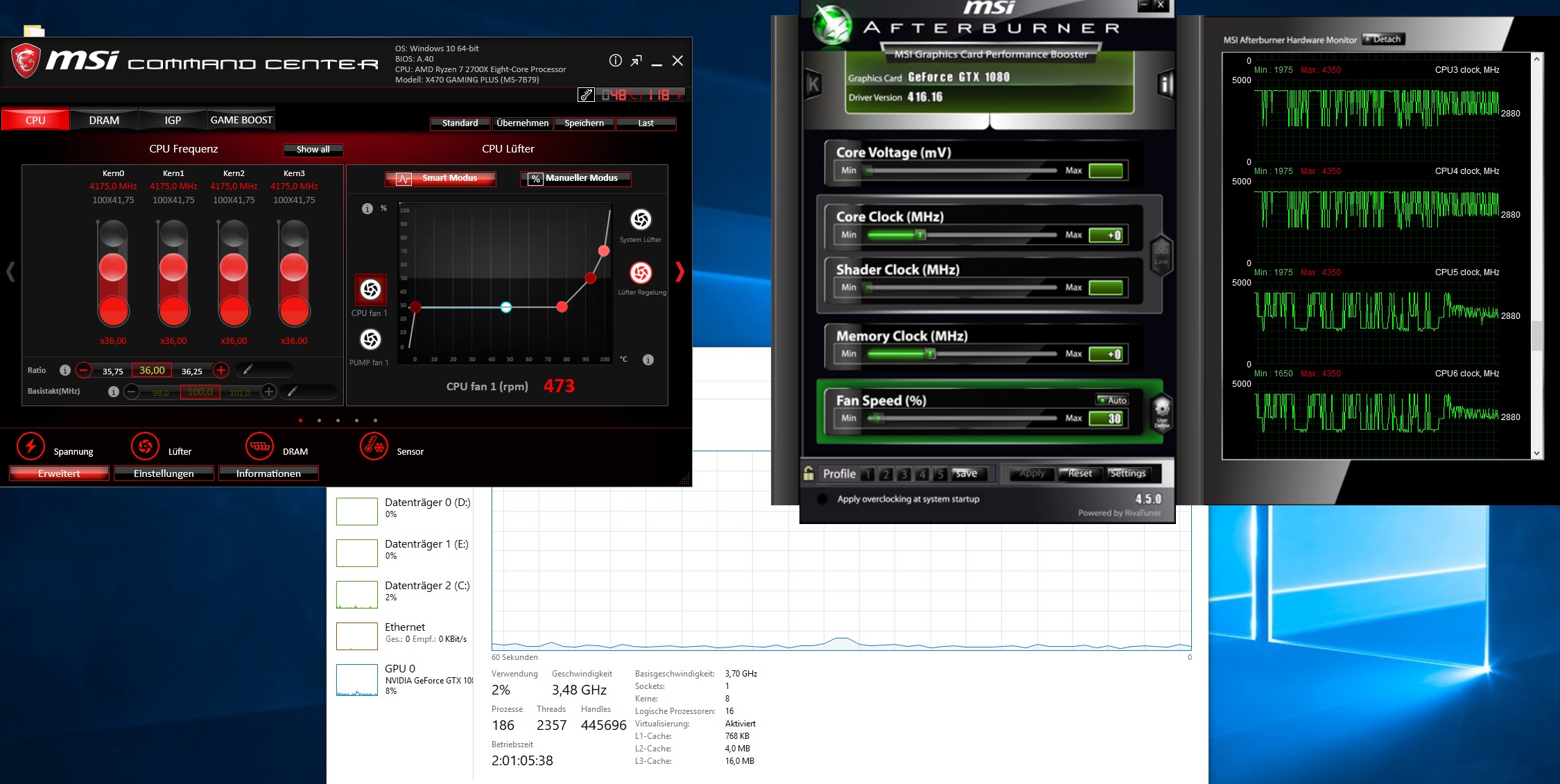The height and width of the screenshot is (784, 1560).
Task: Click the Afterburner Kombustor 'K' side button
Action: point(813,85)
